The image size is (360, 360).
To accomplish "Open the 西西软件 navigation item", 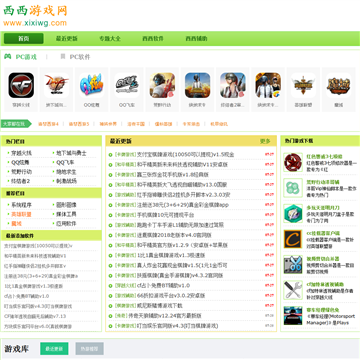I will pos(153,39).
